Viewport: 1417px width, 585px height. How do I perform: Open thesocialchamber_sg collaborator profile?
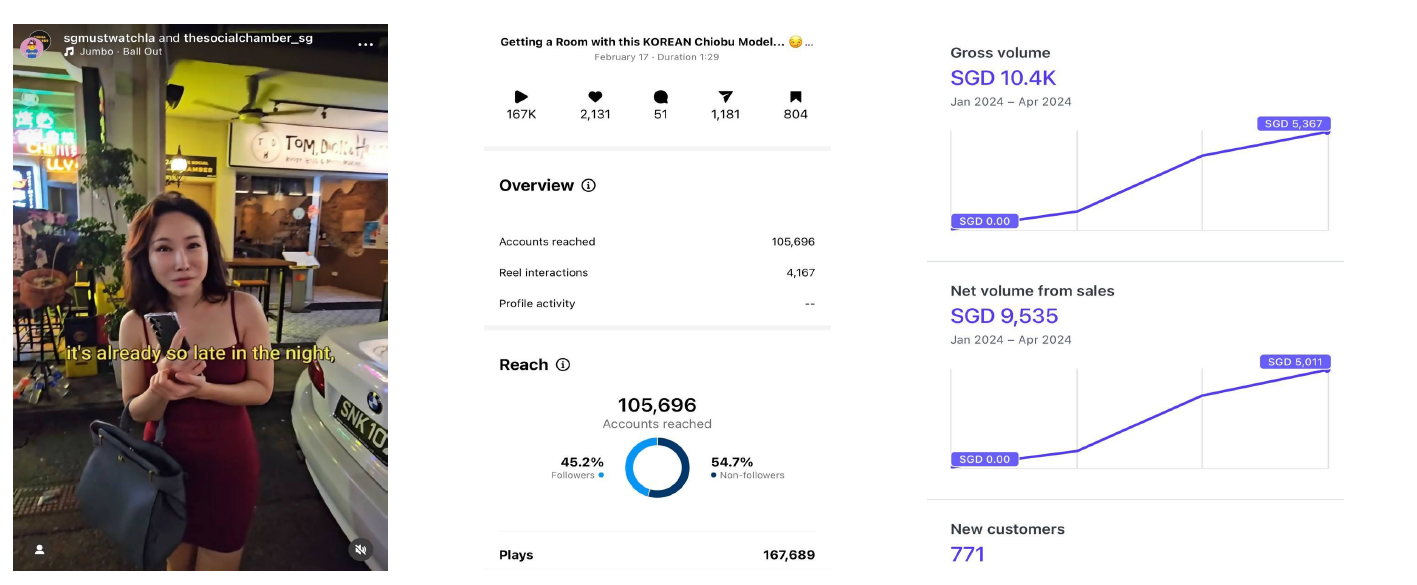click(248, 38)
